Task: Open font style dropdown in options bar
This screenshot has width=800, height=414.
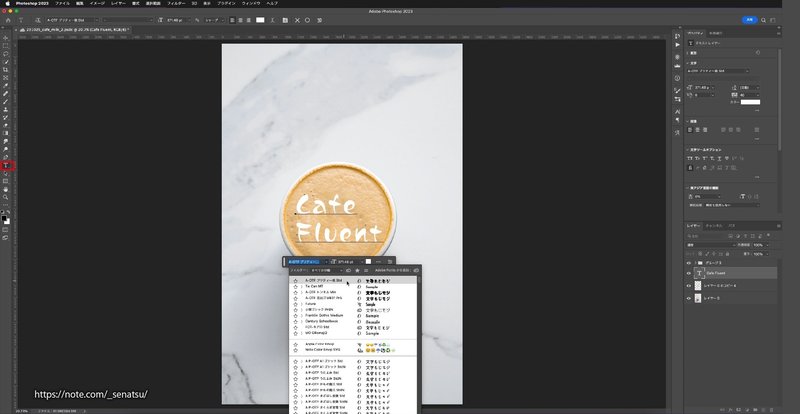Action: pos(151,20)
